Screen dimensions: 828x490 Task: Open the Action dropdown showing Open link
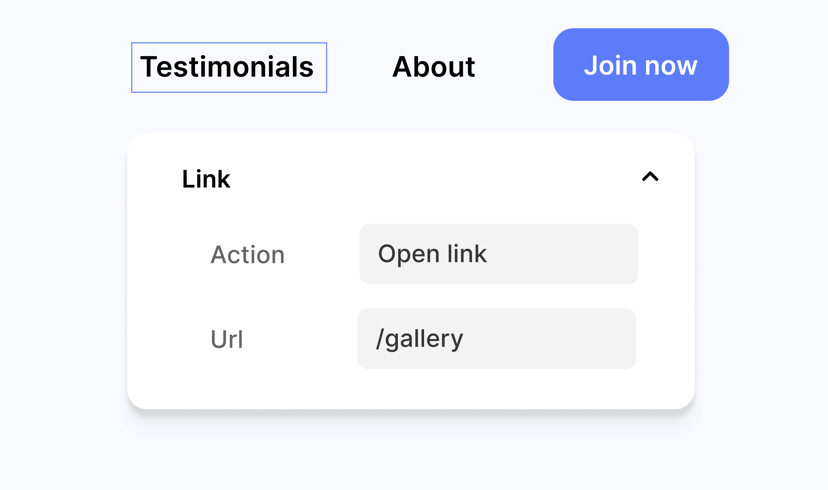pyautogui.click(x=498, y=254)
